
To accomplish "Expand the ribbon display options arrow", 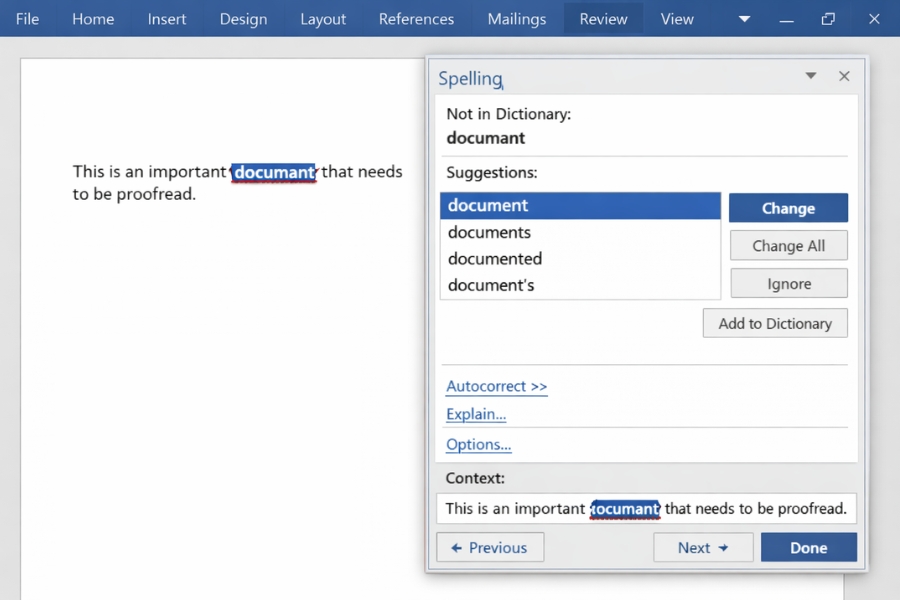I will coord(744,19).
